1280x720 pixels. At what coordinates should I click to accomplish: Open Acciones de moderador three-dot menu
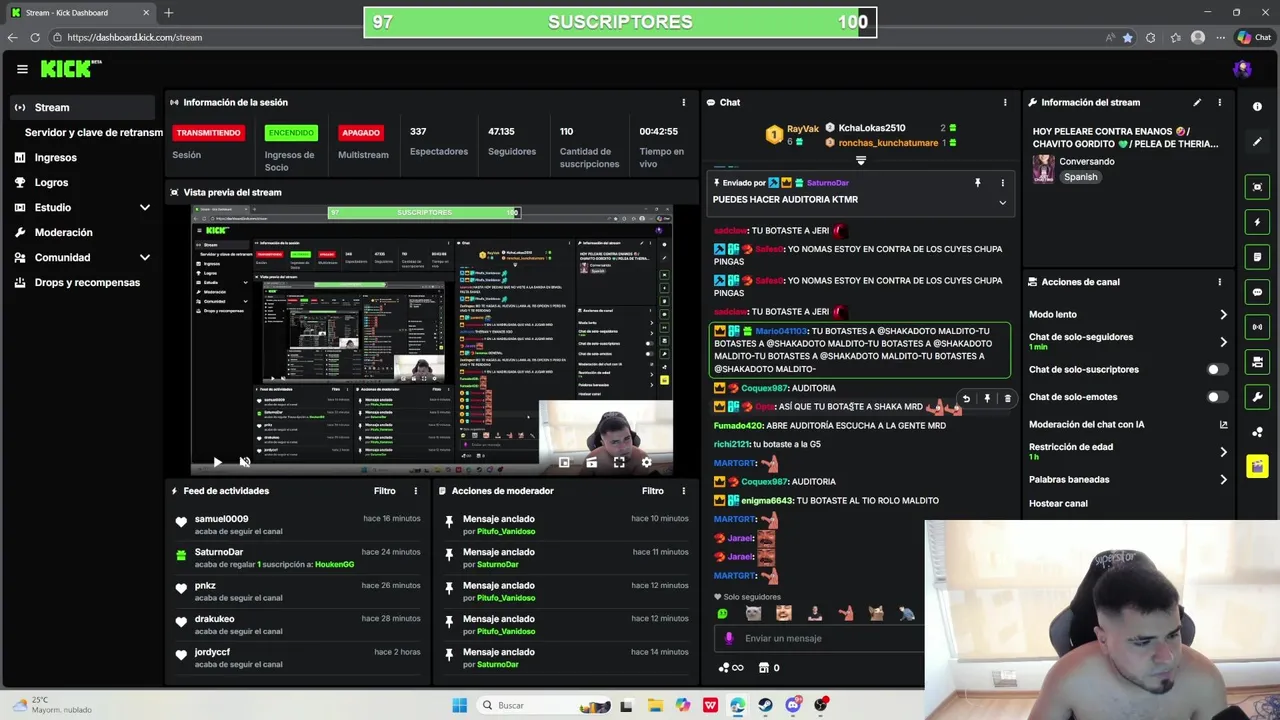coord(684,491)
